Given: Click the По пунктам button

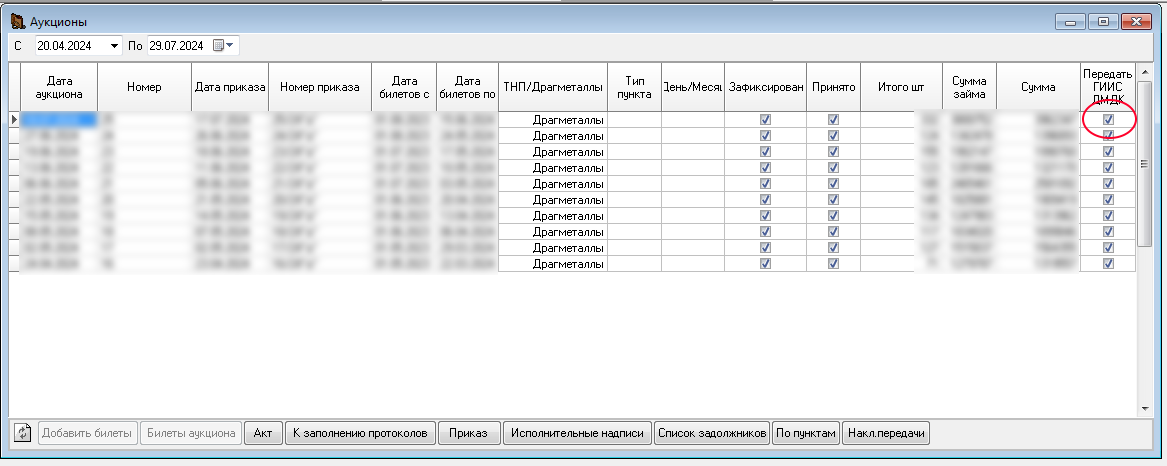Looking at the screenshot, I should coord(805,433).
